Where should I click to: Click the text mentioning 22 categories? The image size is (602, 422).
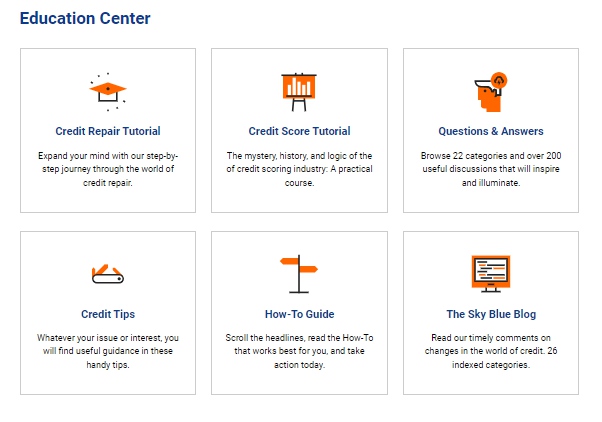pos(491,169)
